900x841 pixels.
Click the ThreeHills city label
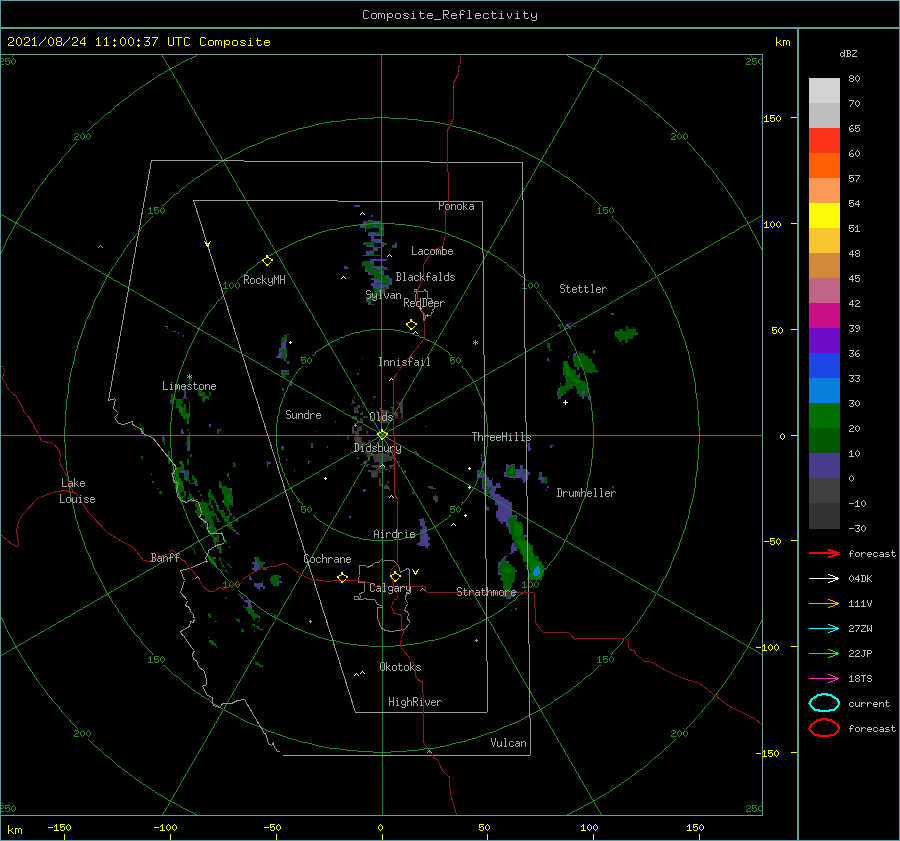pos(502,437)
